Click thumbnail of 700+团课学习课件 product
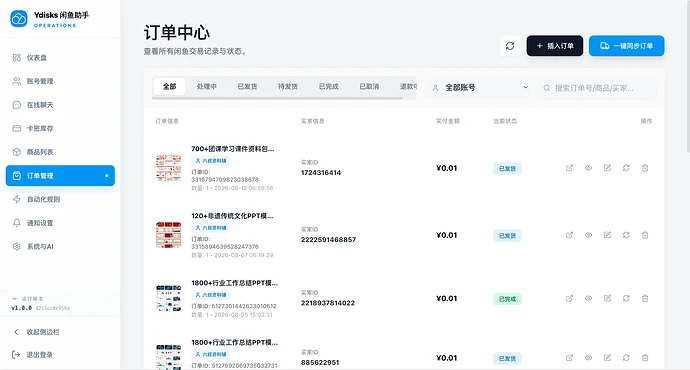Screen dimensions: 690x370 point(169,168)
